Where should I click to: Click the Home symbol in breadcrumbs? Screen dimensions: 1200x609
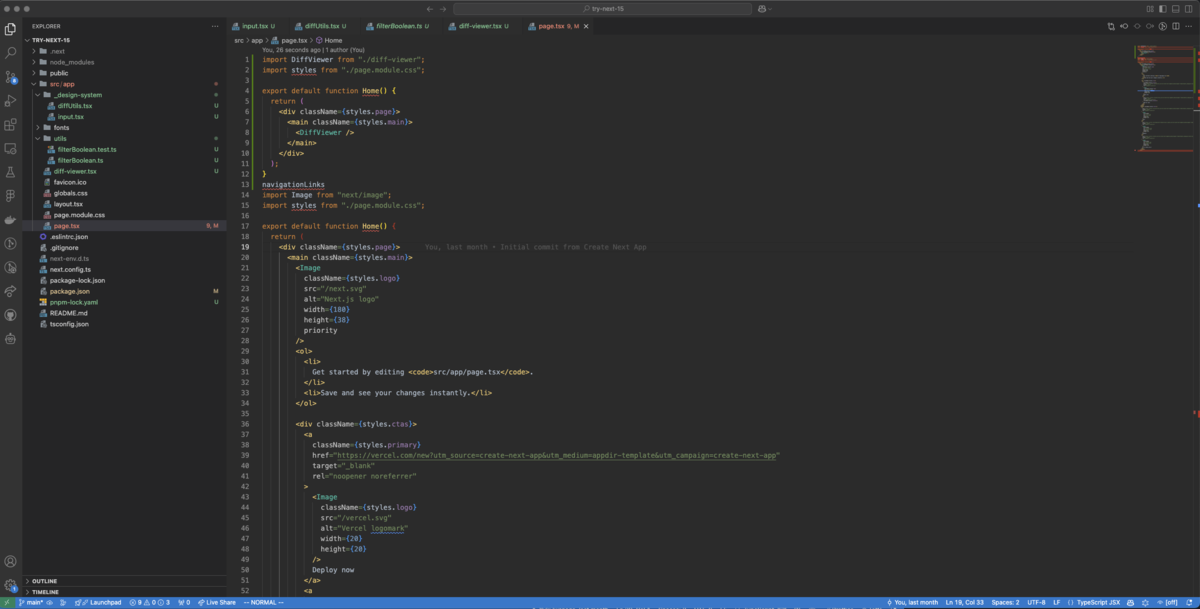[x=329, y=40]
